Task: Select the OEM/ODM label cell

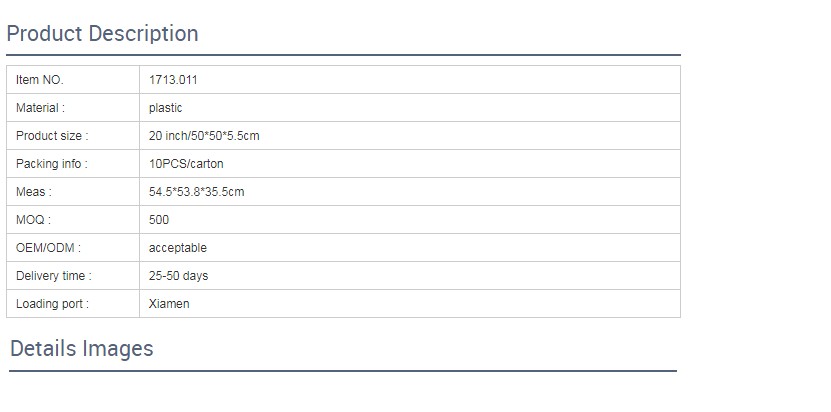Action: 48,248
